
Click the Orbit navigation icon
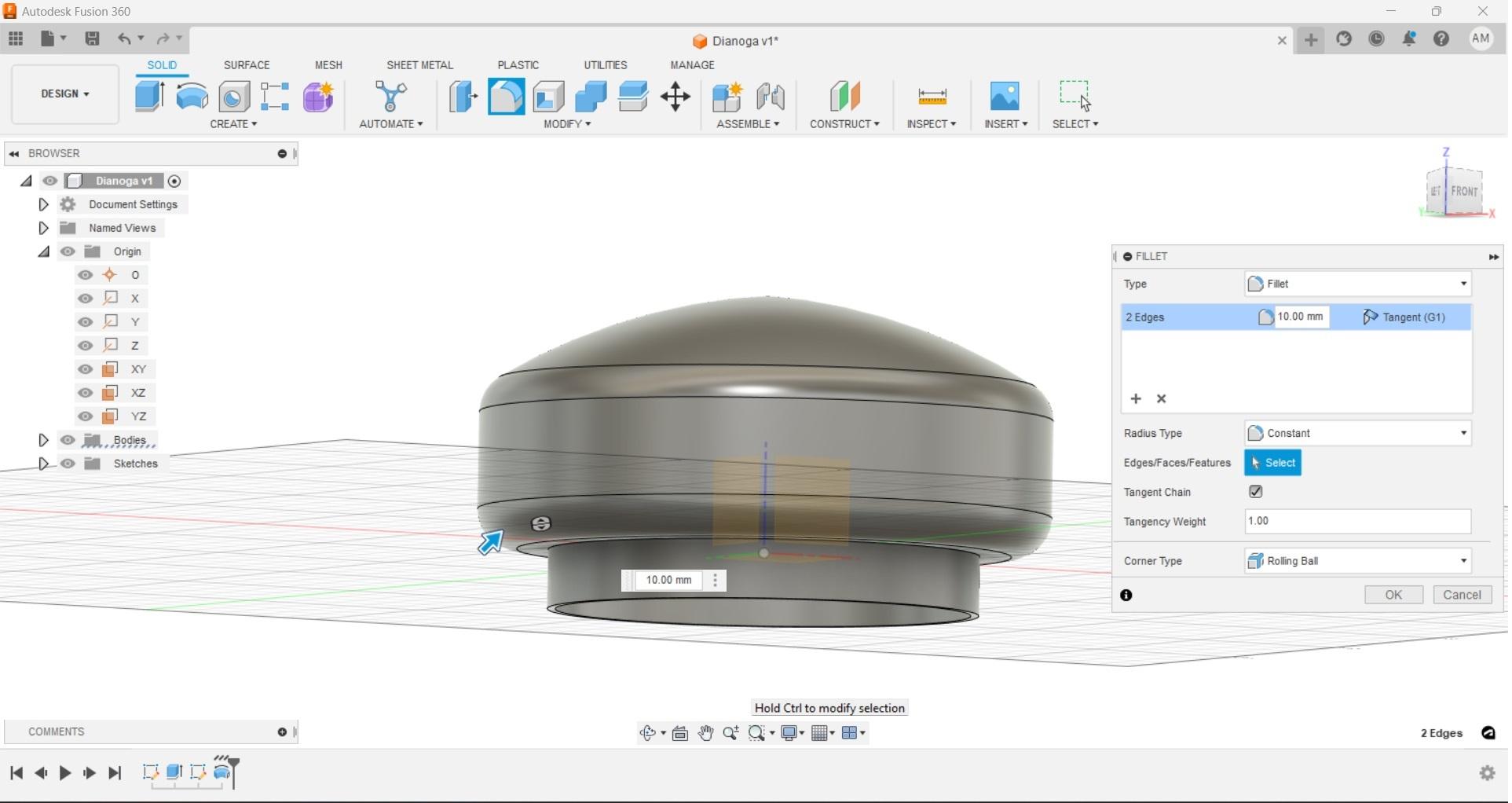648,733
